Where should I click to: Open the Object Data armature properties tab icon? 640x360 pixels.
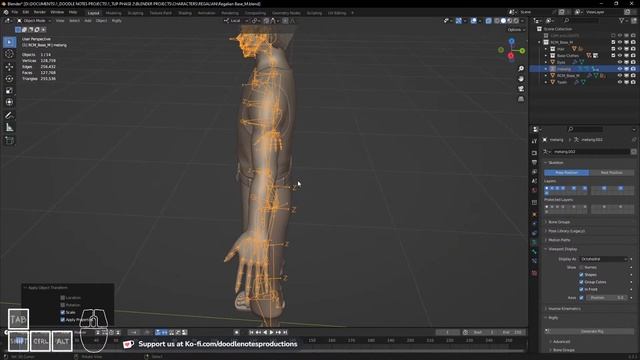click(534, 242)
